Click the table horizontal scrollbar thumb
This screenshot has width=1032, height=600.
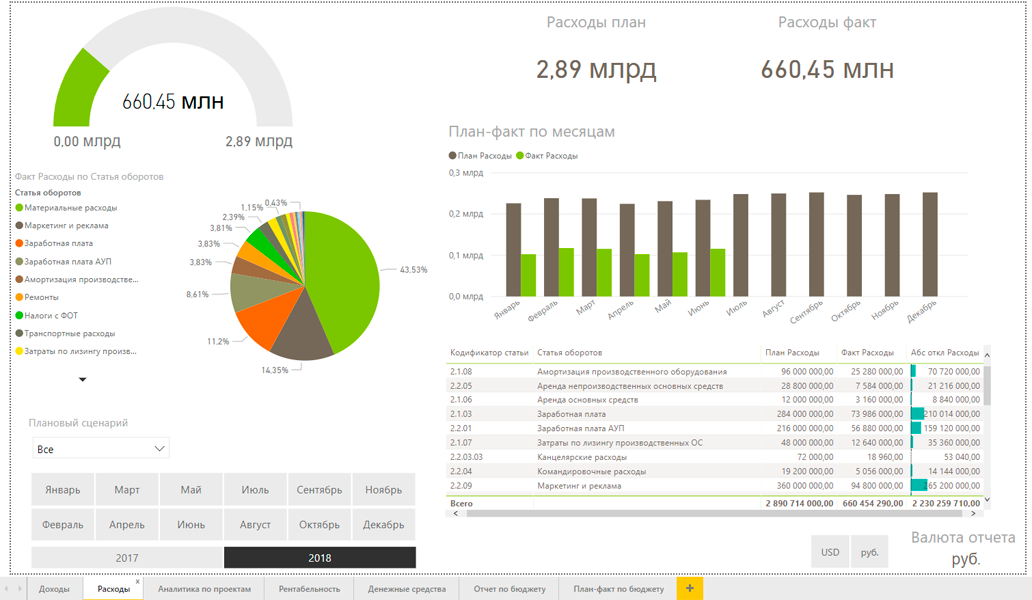[716, 514]
